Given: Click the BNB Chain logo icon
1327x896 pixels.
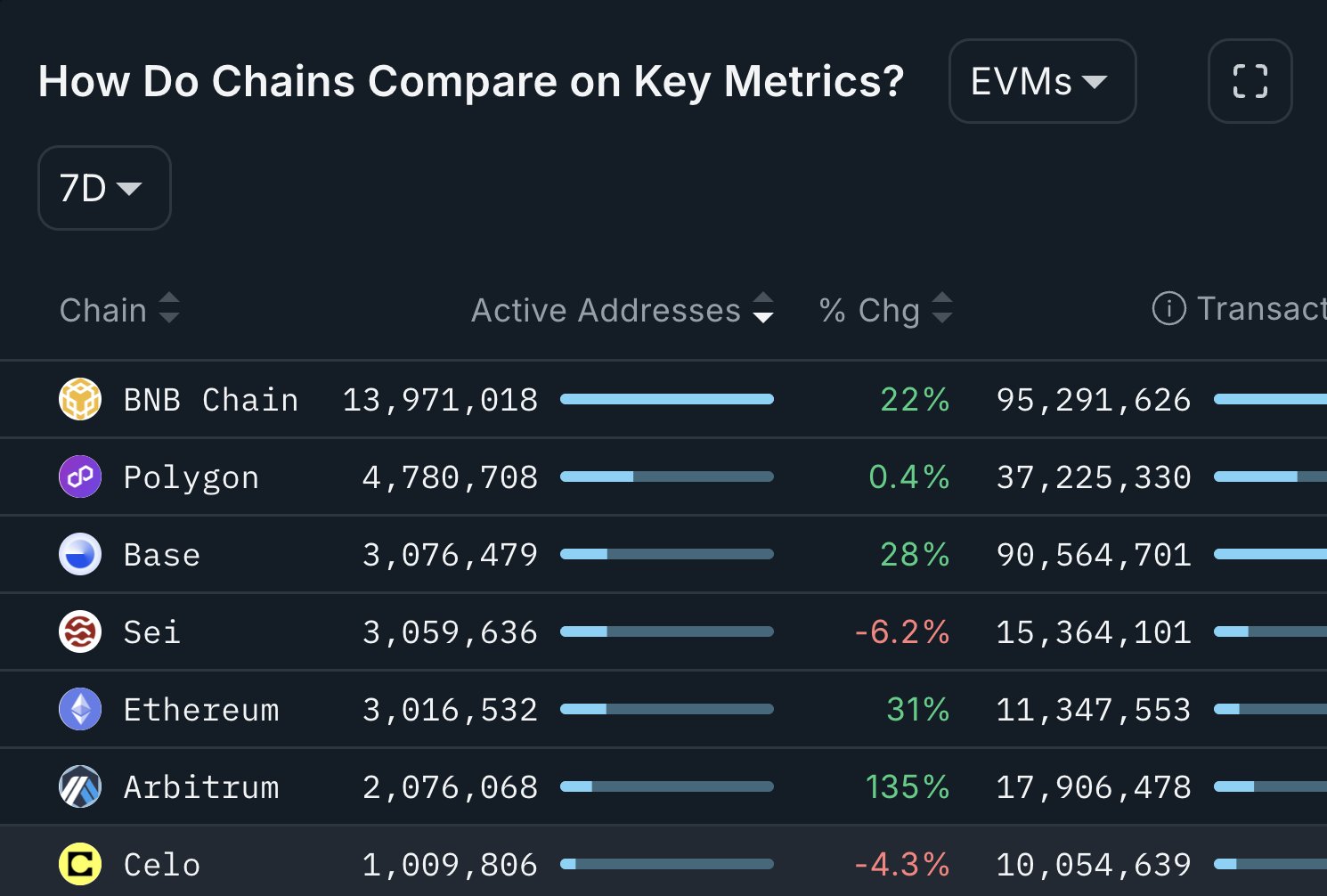Looking at the screenshot, I should (80, 399).
